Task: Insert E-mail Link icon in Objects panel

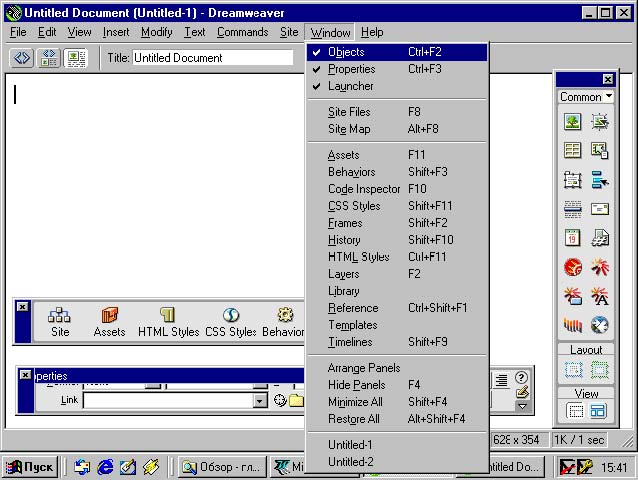Action: 600,209
